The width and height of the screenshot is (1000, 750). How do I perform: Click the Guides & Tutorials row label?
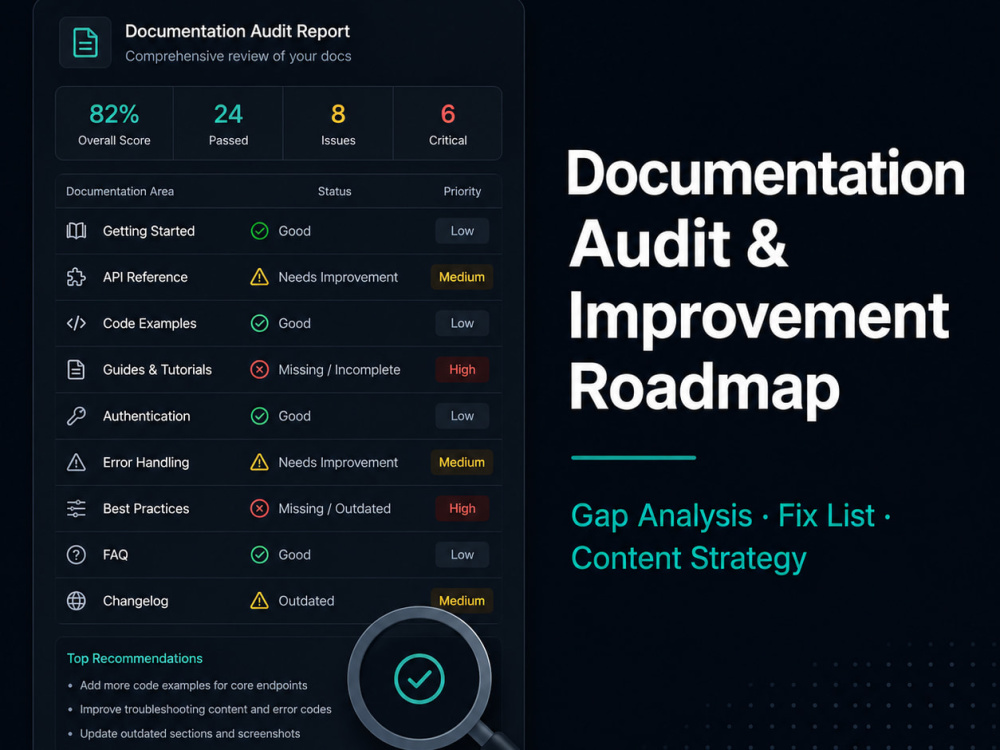point(158,369)
